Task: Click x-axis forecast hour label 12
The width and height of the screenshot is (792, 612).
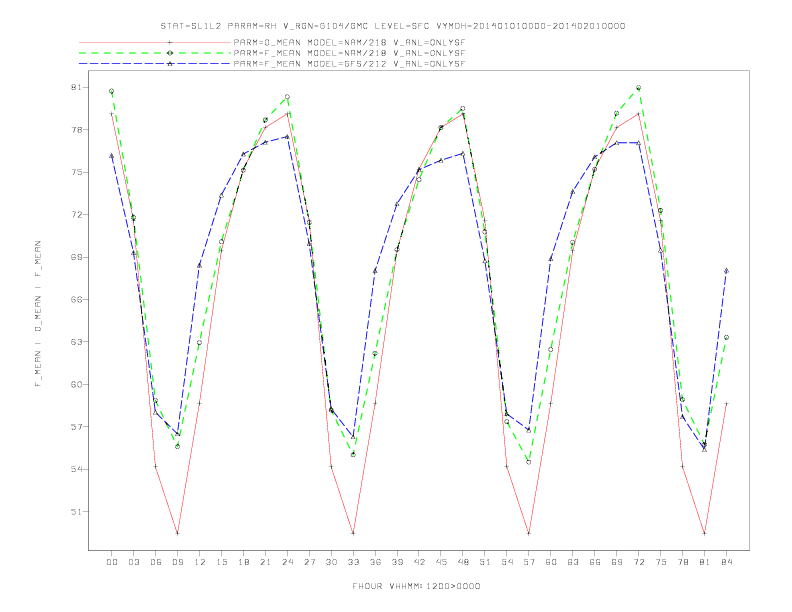Action: click(200, 562)
